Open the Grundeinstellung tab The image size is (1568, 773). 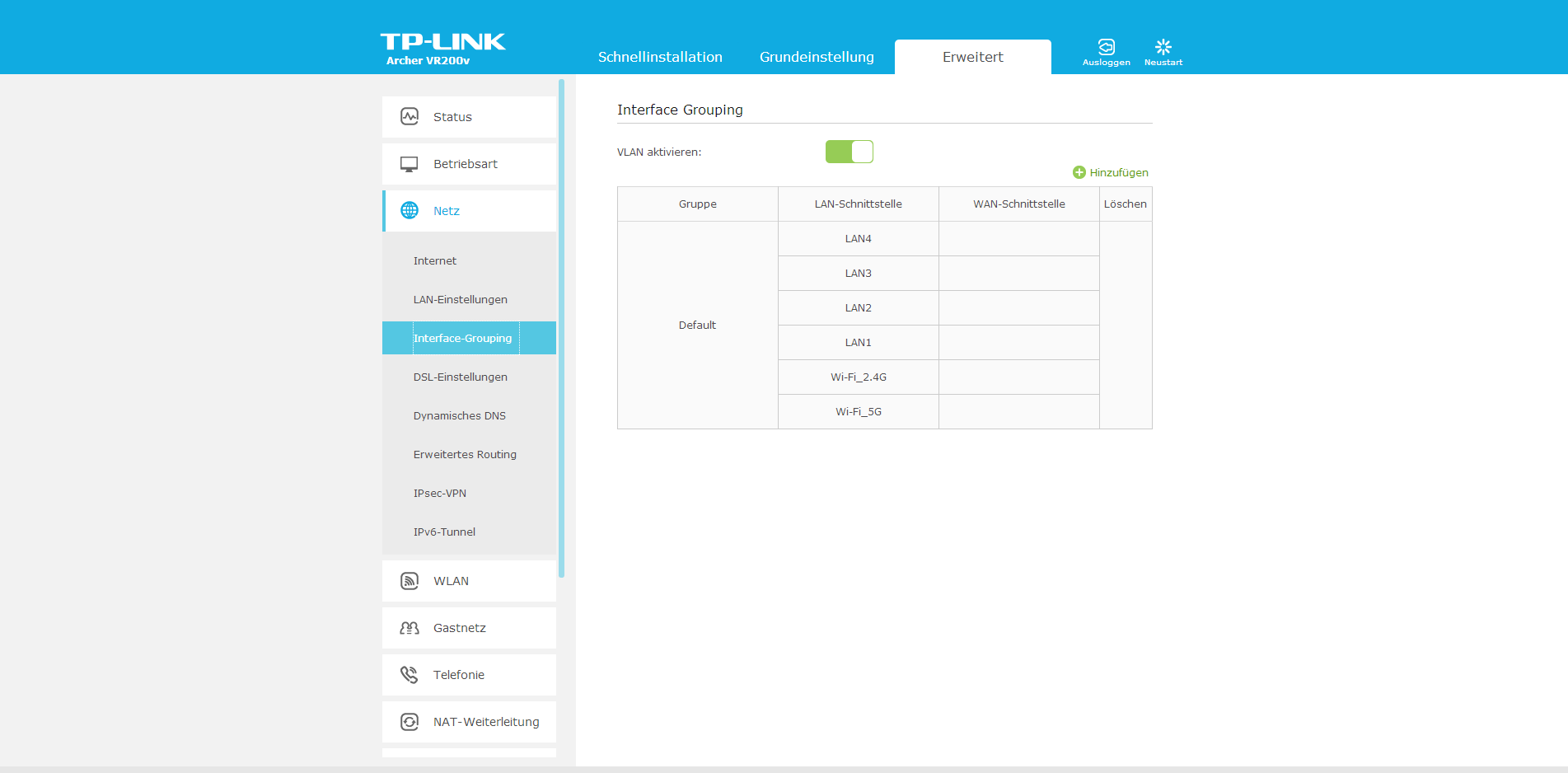(817, 57)
